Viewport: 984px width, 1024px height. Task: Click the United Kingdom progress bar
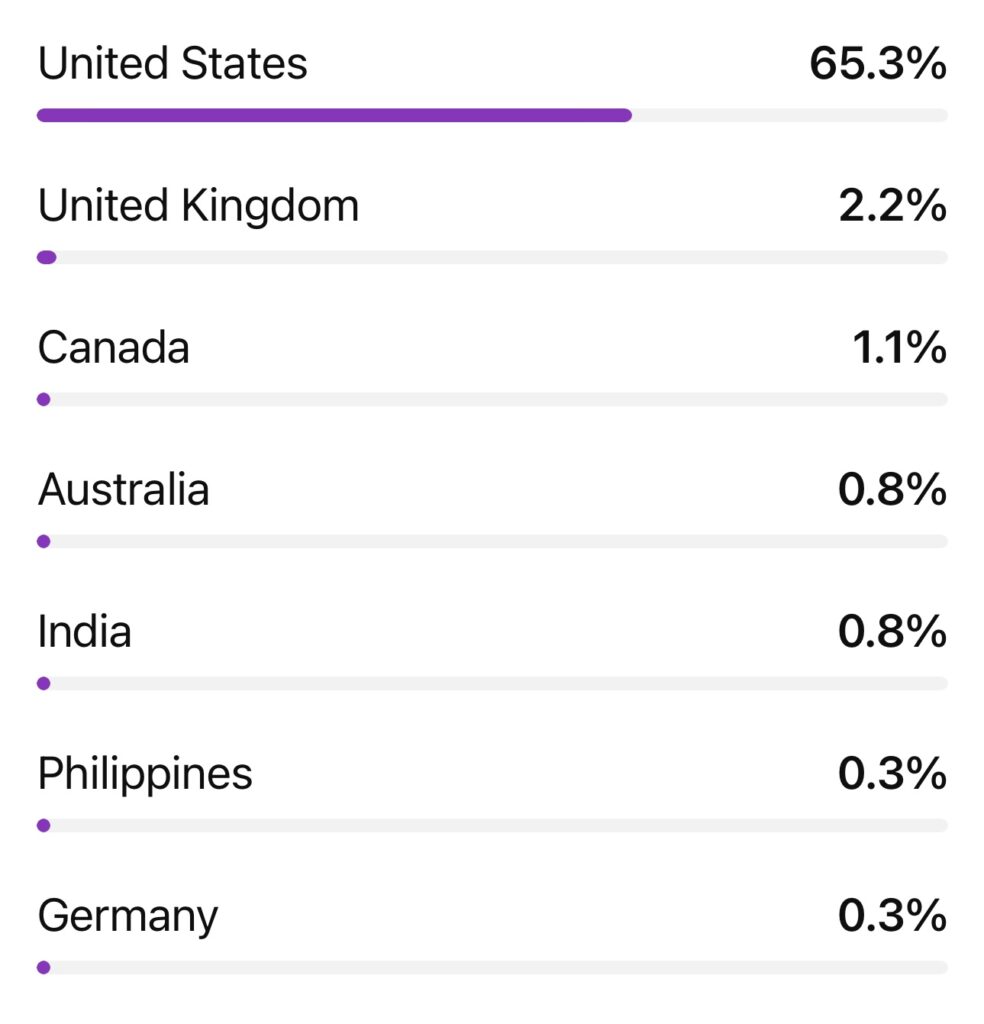(492, 258)
